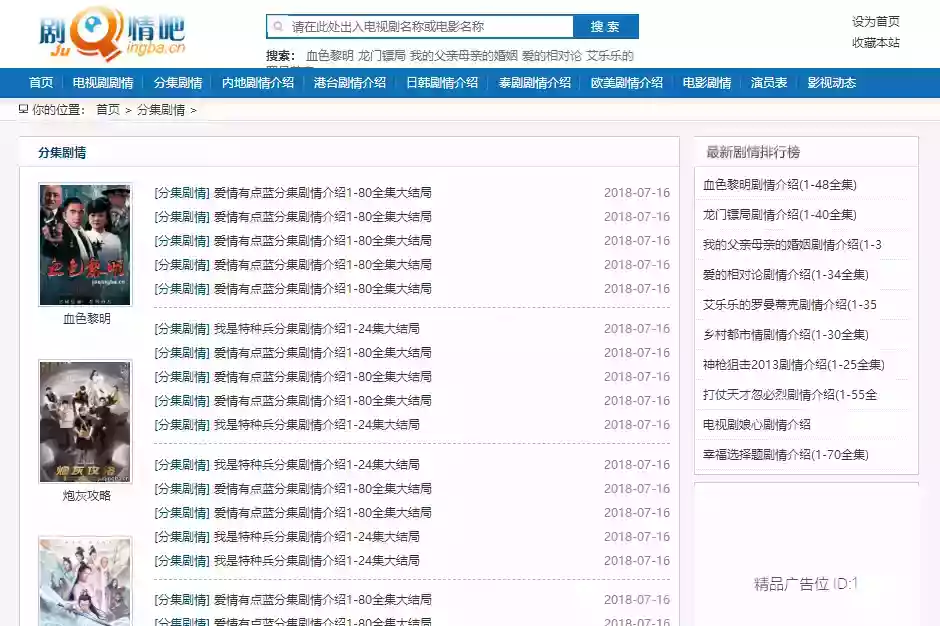Select hot search keyword 爱的相对论

tap(552, 56)
